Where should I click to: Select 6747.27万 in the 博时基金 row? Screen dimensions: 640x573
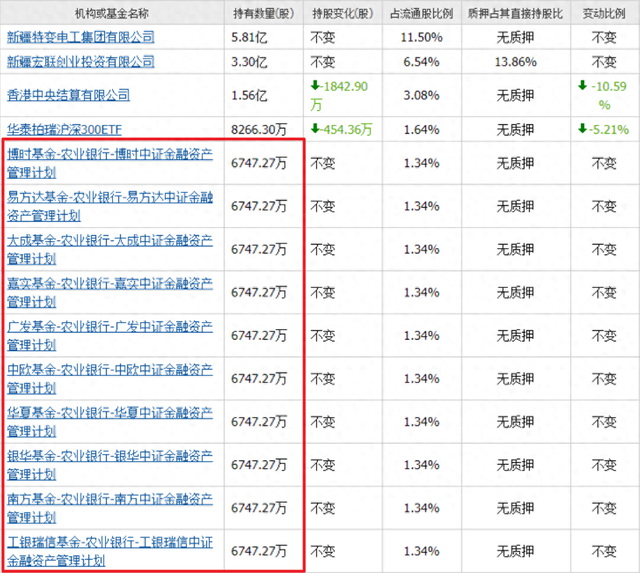(259, 163)
